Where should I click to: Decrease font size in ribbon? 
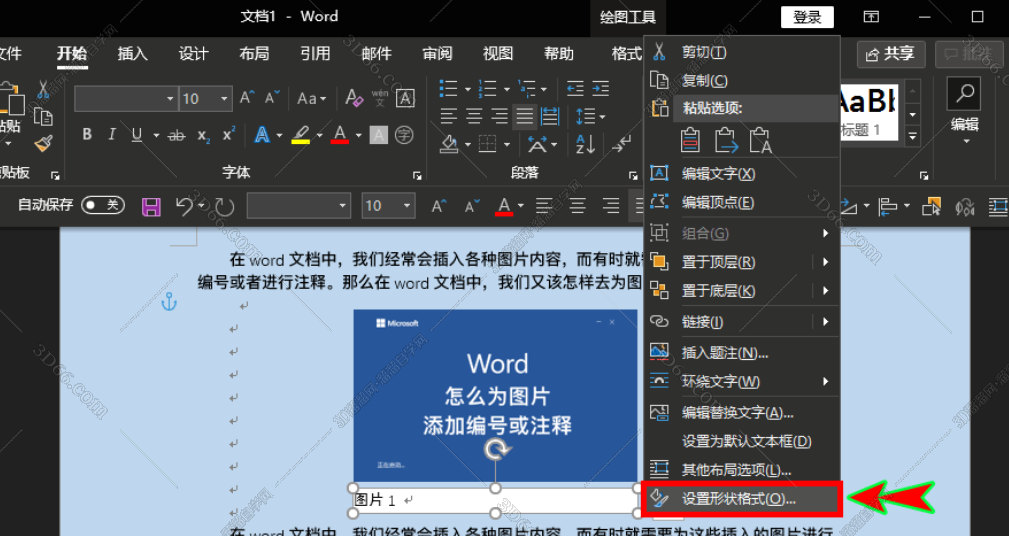coord(272,98)
